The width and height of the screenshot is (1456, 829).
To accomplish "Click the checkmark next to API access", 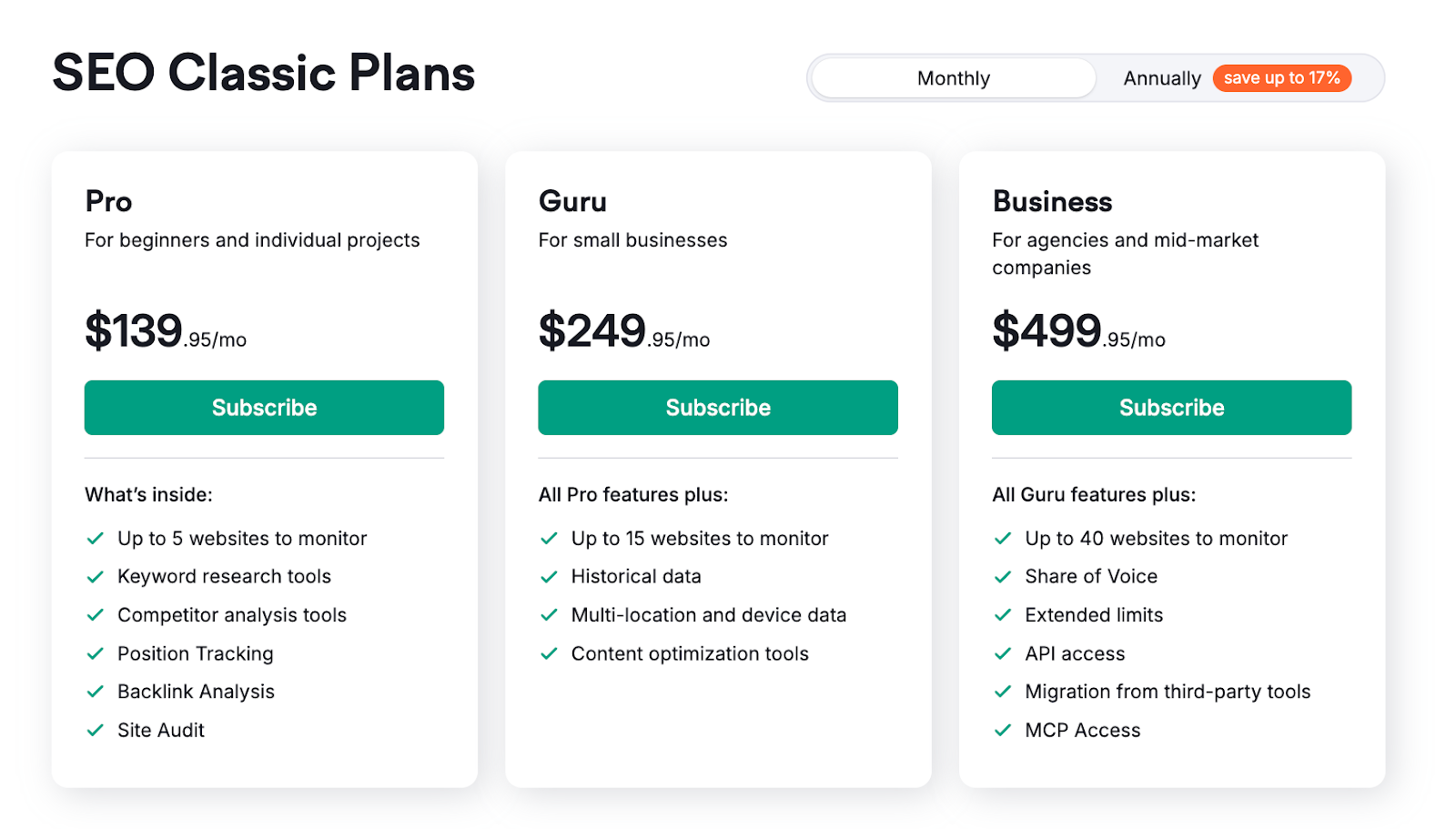I will (x=1003, y=653).
